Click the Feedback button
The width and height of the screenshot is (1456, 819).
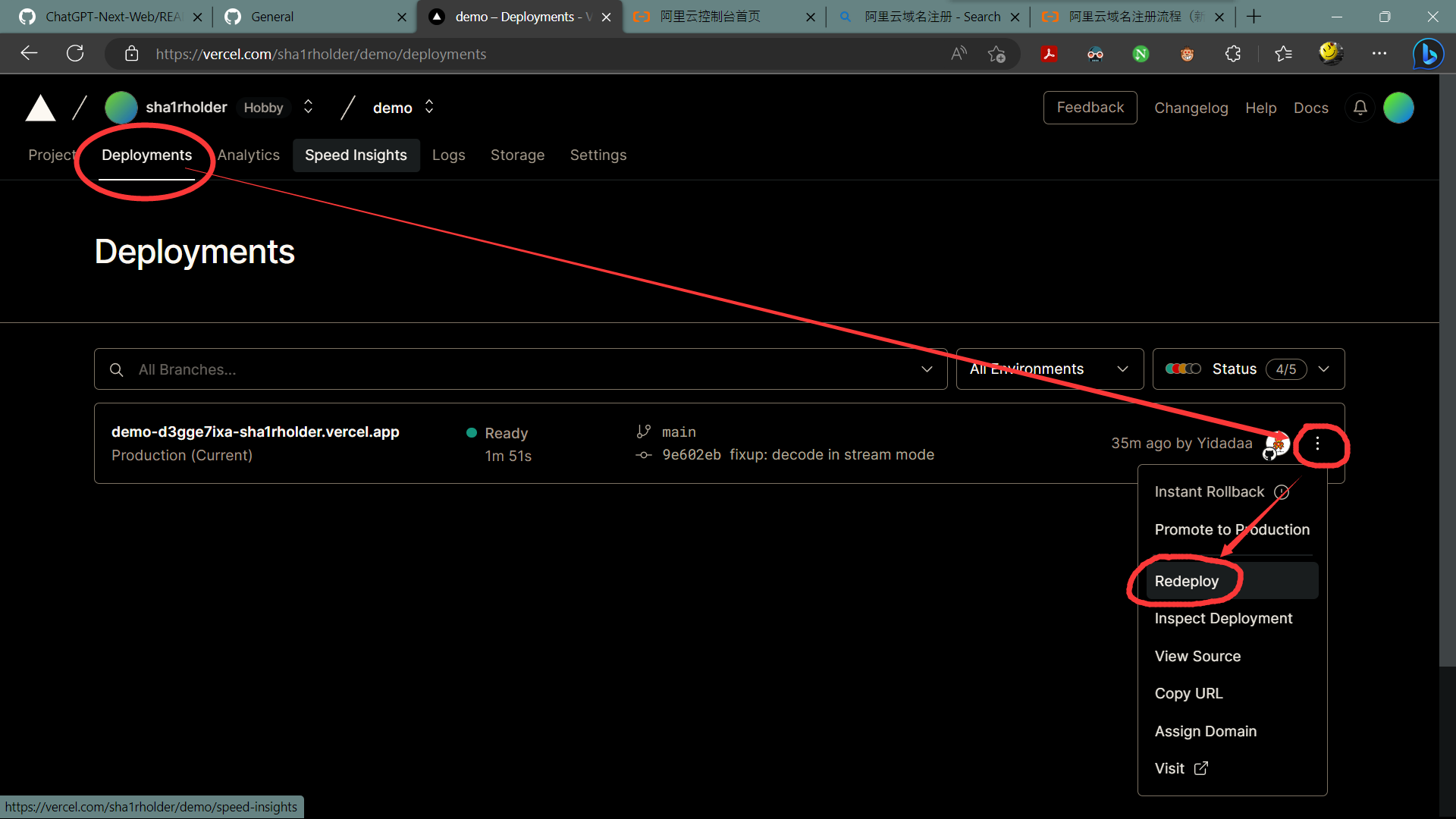point(1090,108)
